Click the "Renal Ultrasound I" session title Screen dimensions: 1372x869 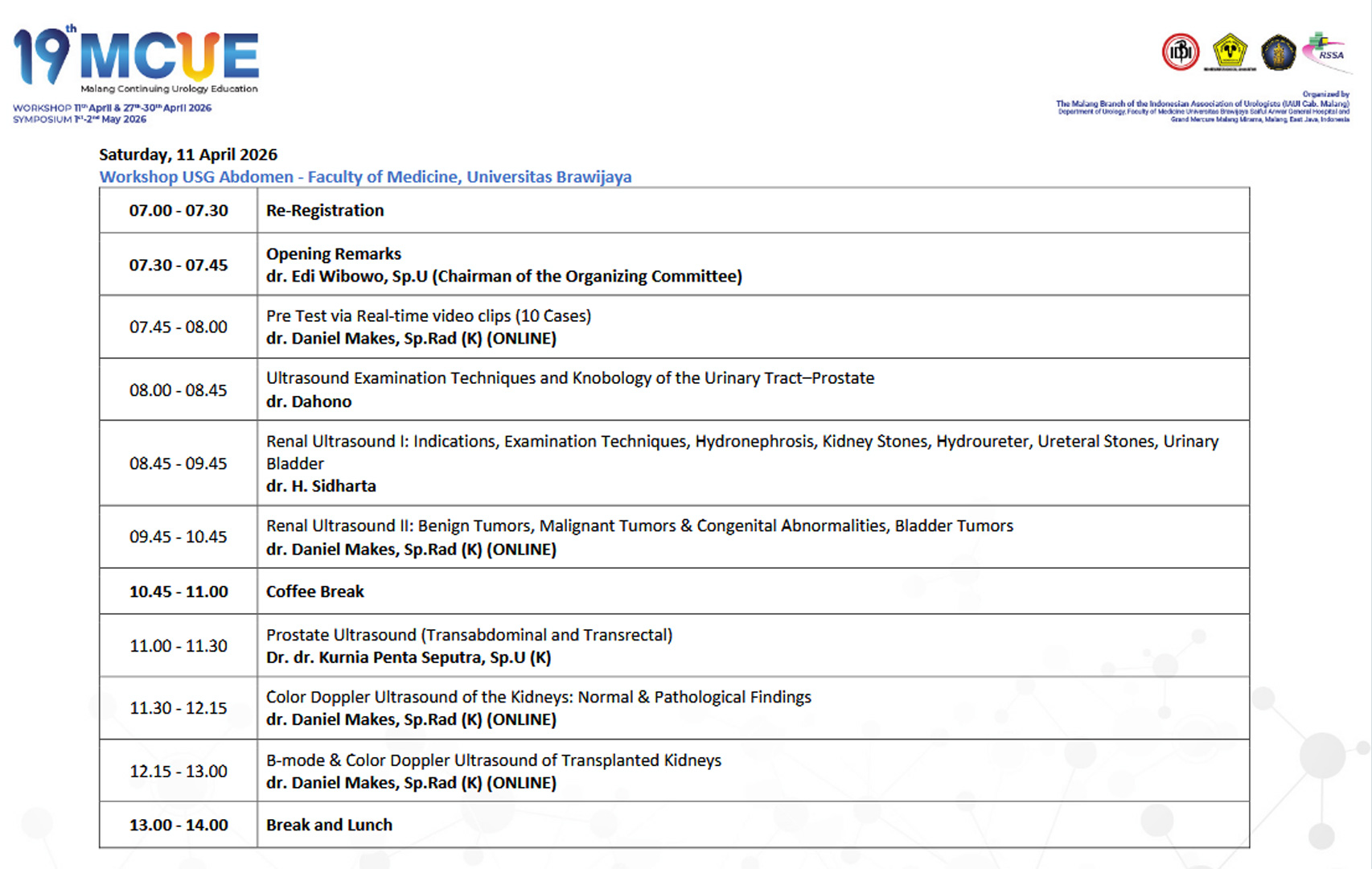point(742,452)
